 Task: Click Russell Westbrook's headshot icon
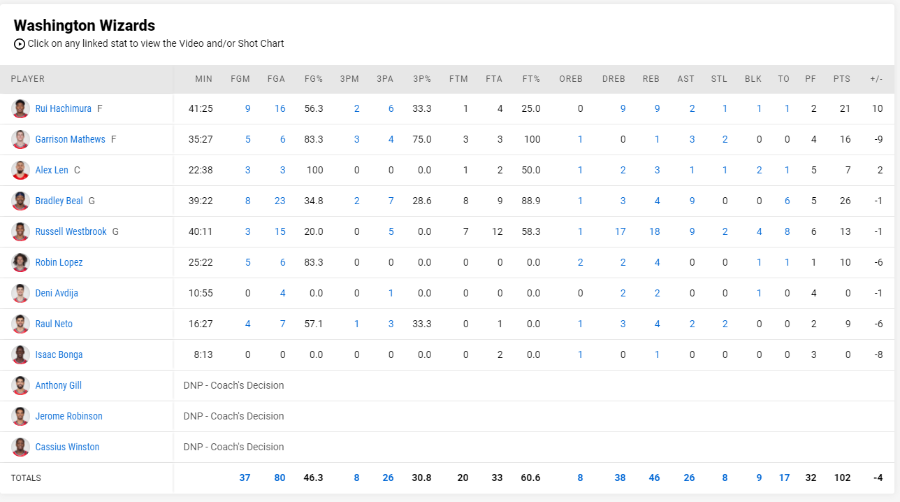pyautogui.click(x=21, y=231)
